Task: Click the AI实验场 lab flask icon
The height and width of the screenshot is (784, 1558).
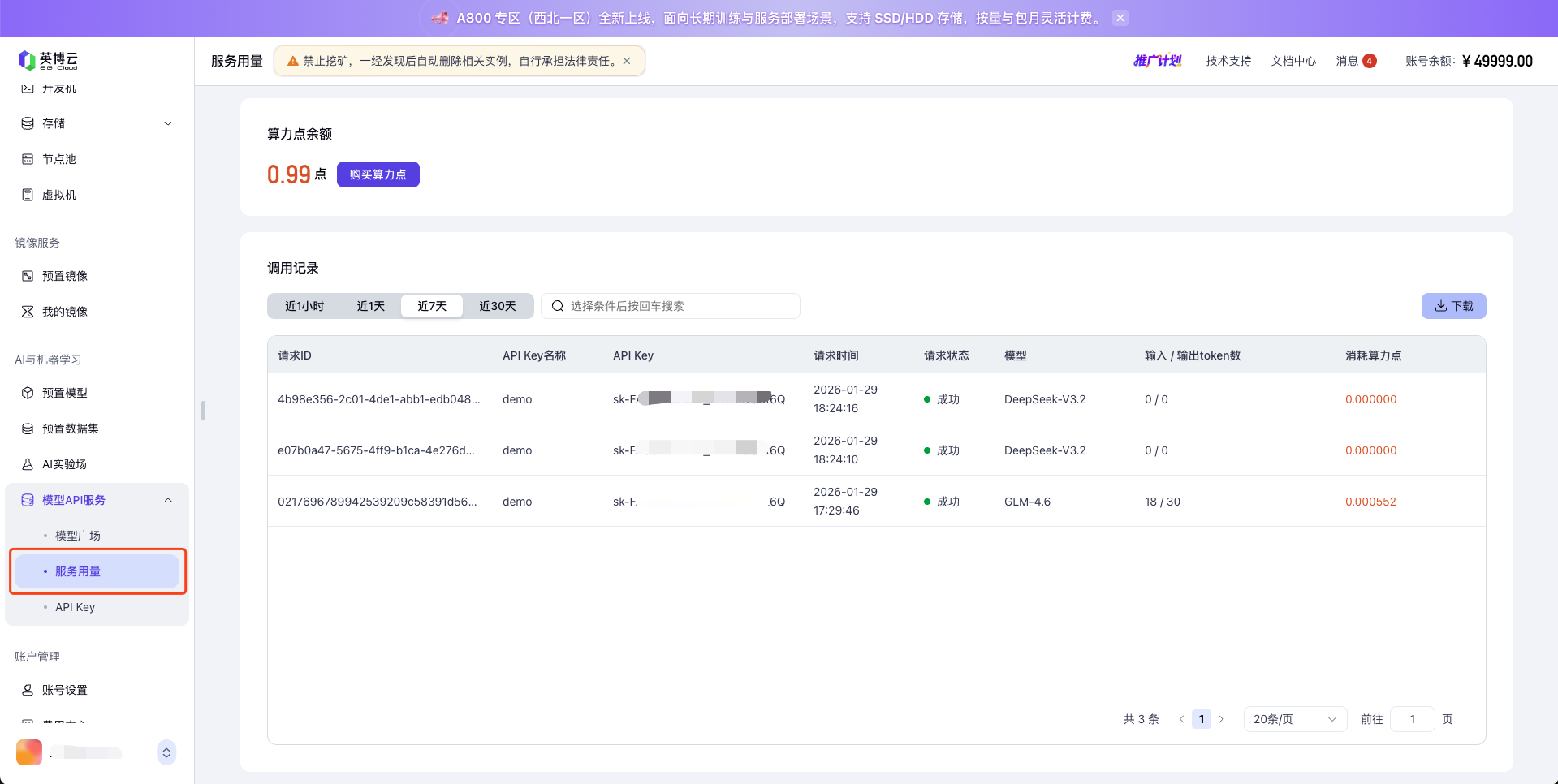Action: tap(28, 464)
